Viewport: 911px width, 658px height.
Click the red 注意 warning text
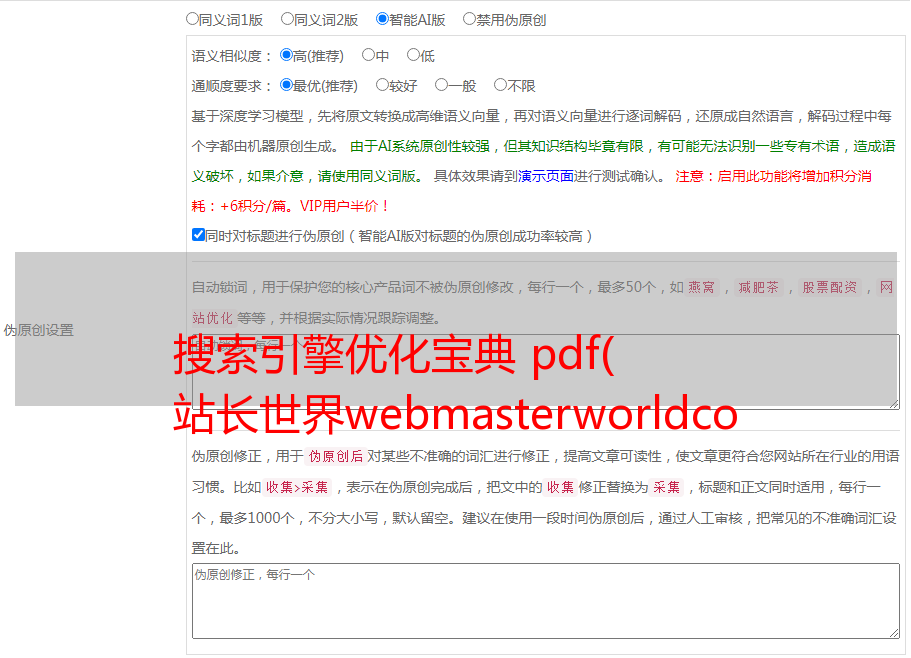(531, 191)
